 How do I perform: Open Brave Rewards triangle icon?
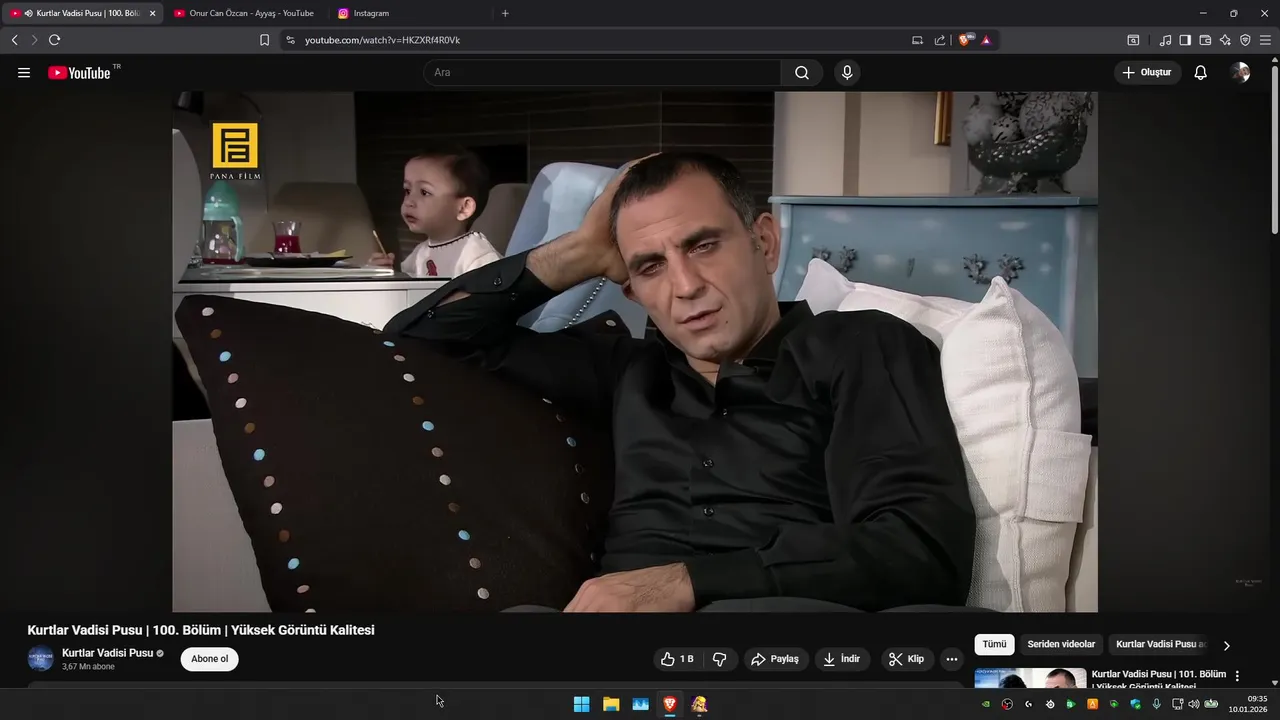tap(986, 40)
